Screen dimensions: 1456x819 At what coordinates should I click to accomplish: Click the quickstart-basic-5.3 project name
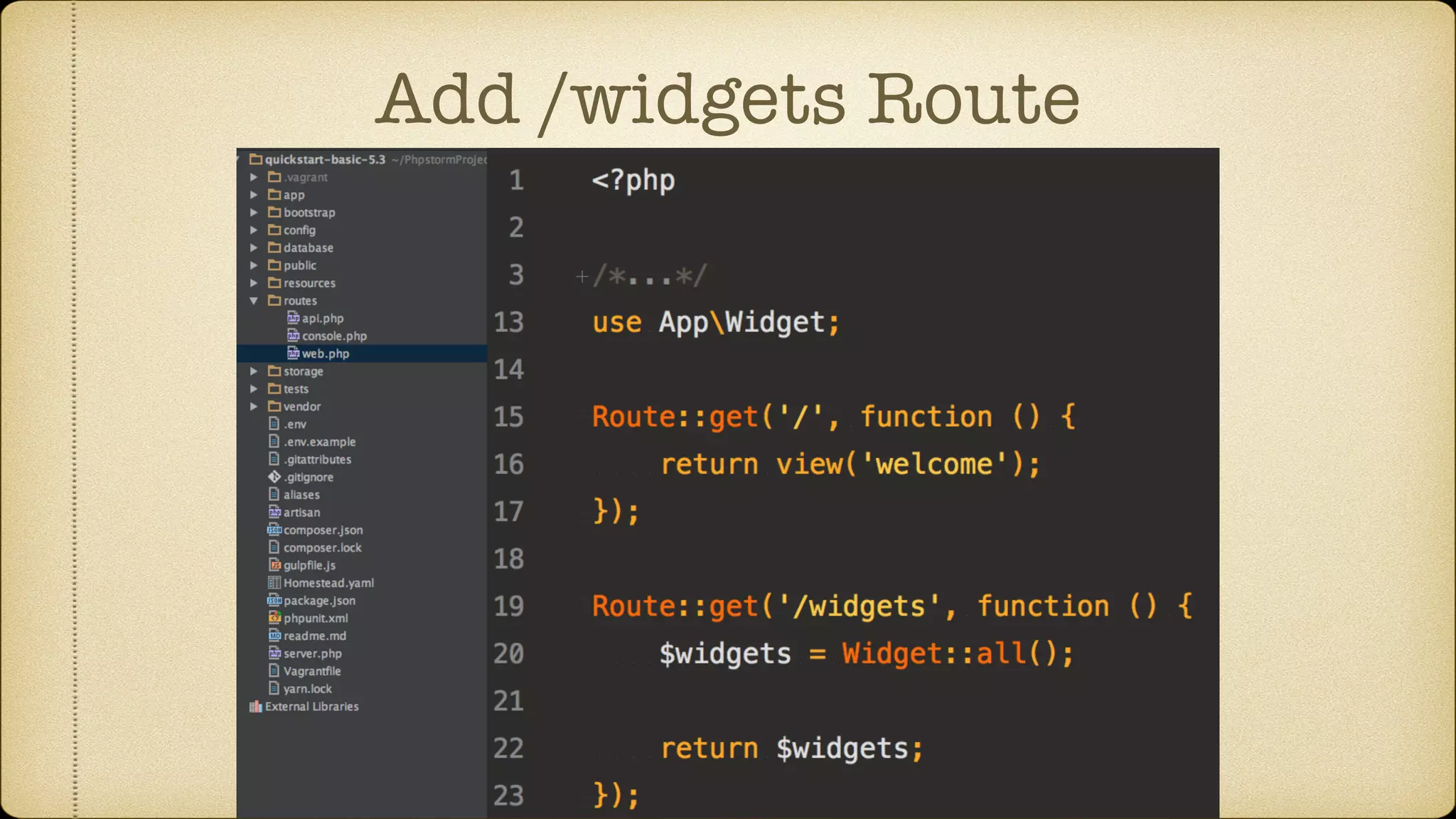click(x=326, y=159)
